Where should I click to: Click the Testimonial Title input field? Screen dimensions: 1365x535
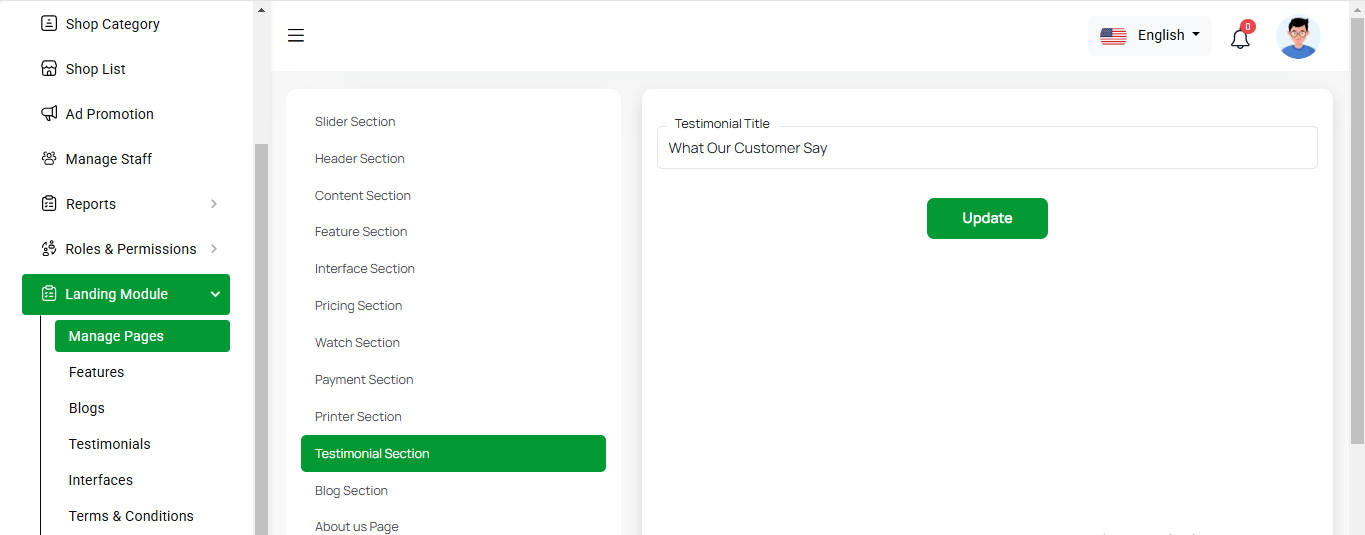986,148
